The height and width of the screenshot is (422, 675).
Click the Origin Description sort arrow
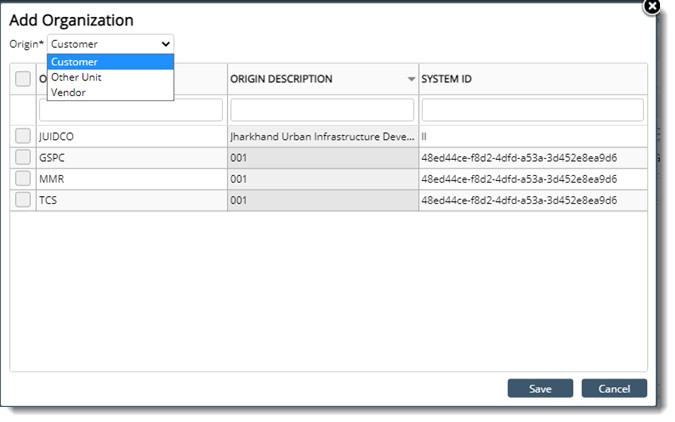pyautogui.click(x=410, y=80)
